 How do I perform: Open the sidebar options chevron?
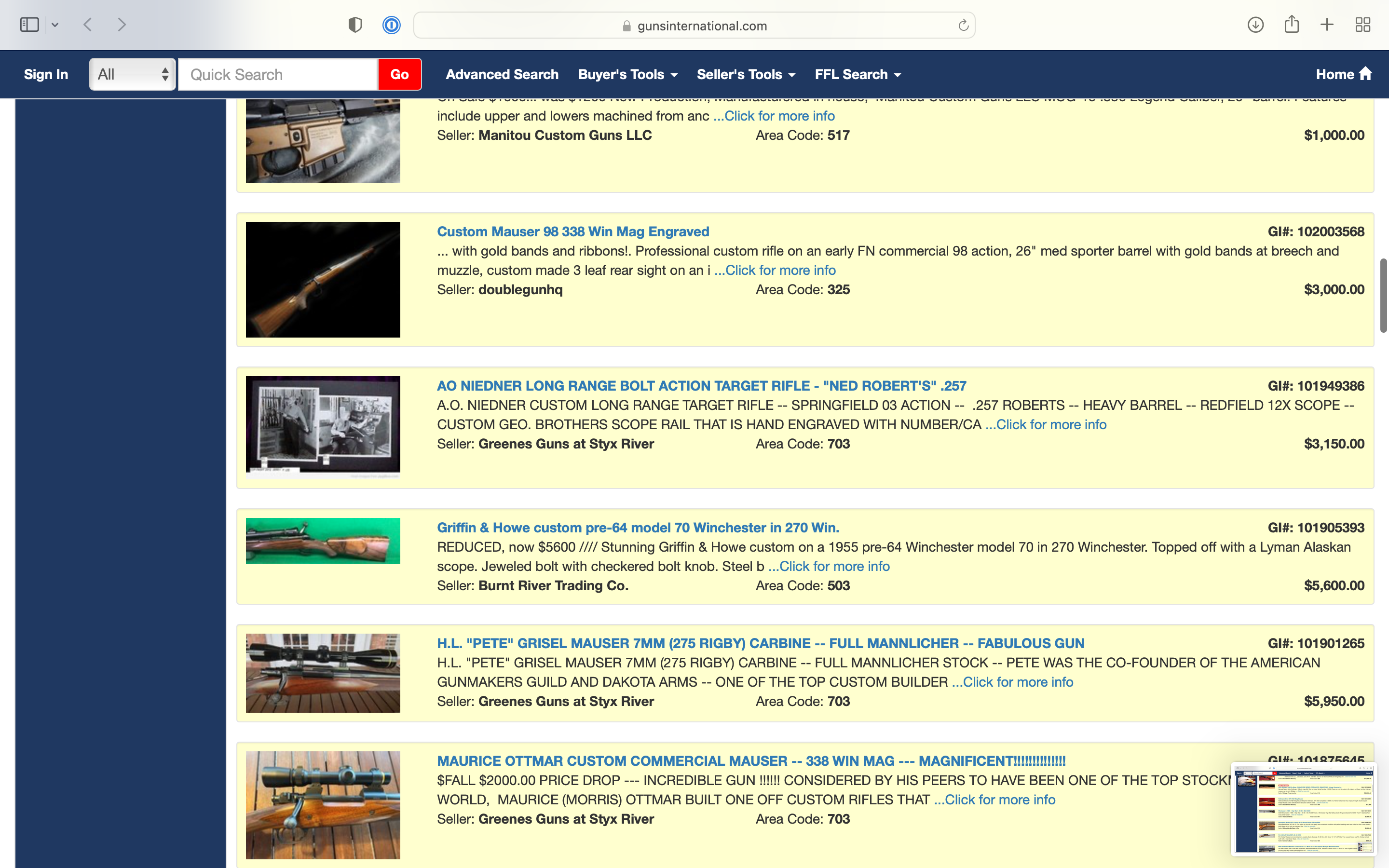pos(55,25)
